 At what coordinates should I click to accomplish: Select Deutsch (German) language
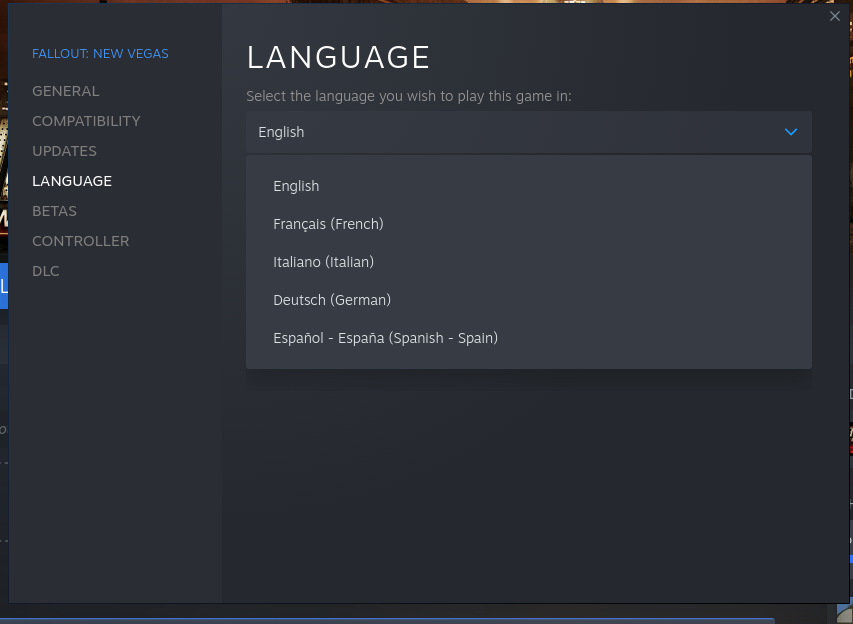tap(529, 300)
